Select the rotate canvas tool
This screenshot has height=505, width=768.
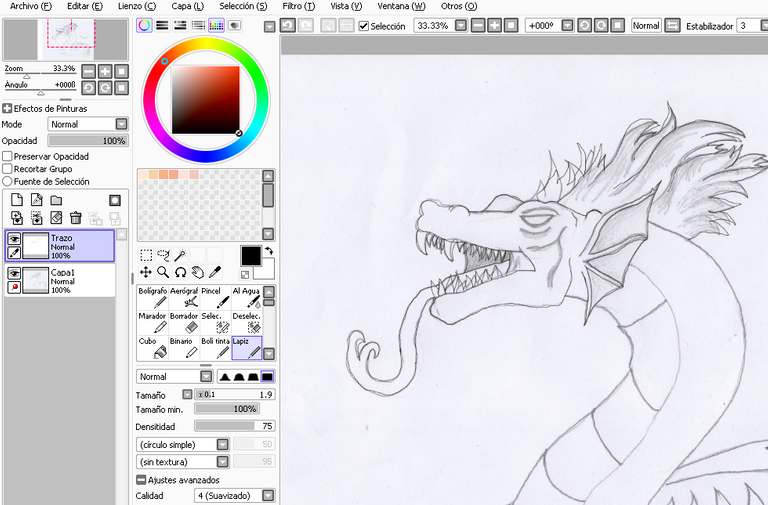[x=180, y=272]
